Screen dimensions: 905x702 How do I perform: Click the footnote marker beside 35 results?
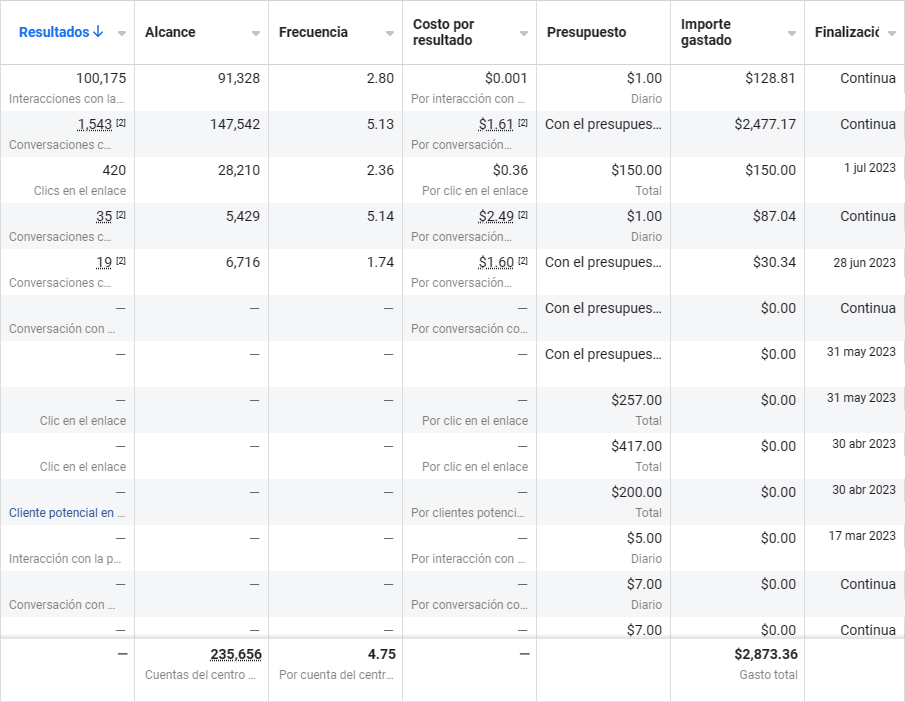click(x=121, y=216)
